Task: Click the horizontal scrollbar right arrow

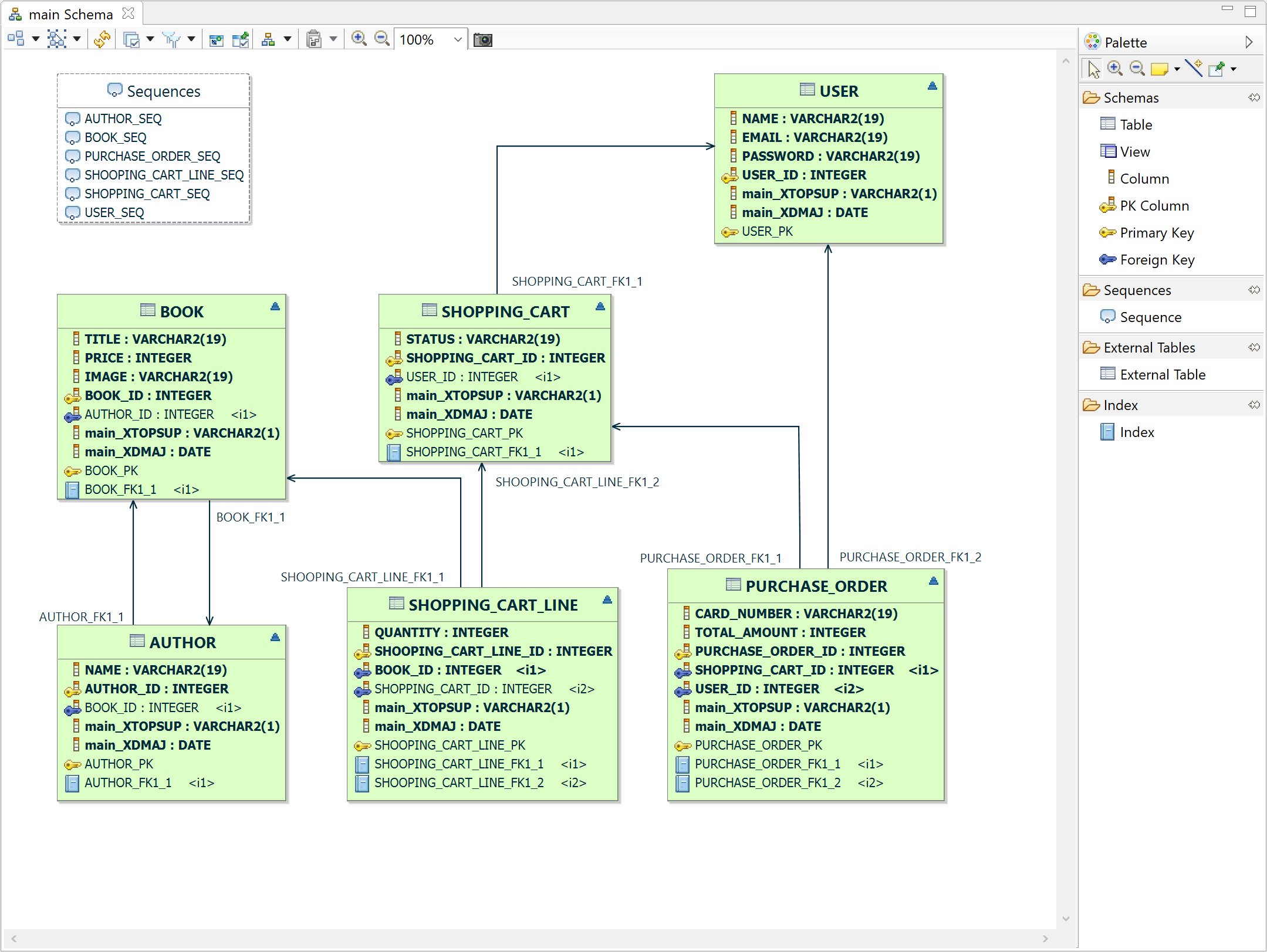Action: tap(1045, 939)
